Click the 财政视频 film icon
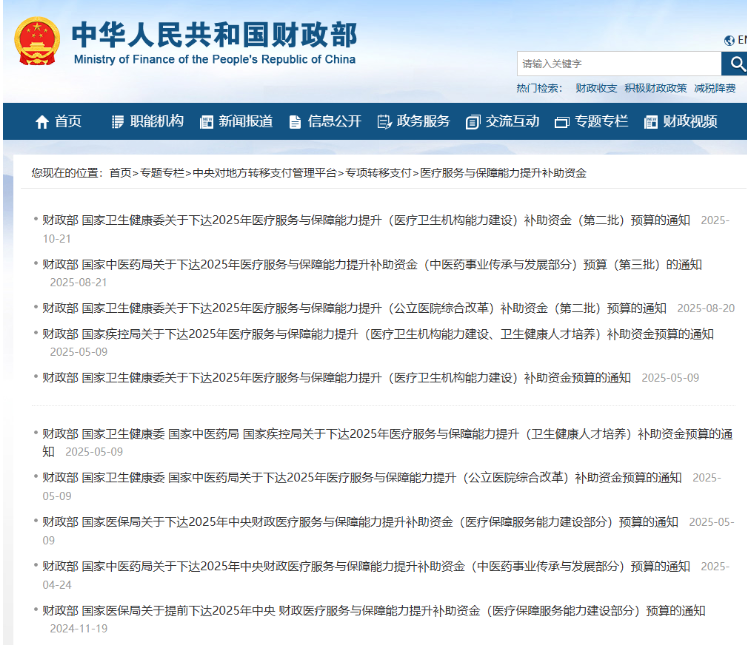The image size is (747, 658). click(x=650, y=122)
